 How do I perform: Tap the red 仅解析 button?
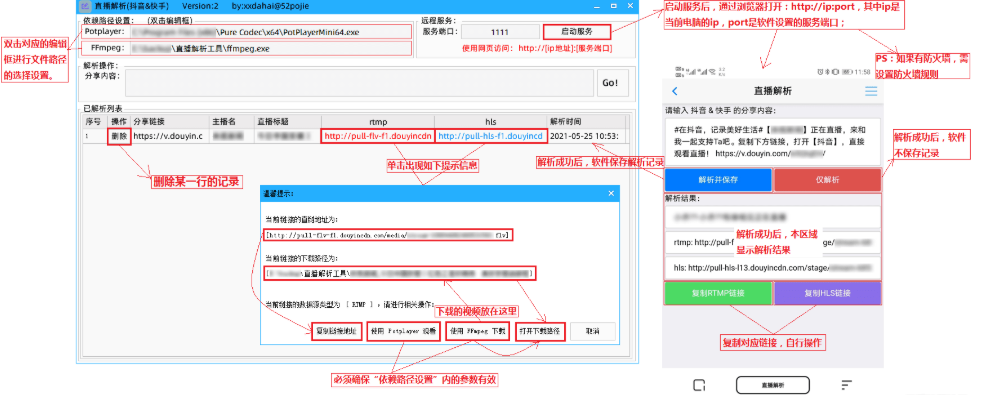pos(827,179)
